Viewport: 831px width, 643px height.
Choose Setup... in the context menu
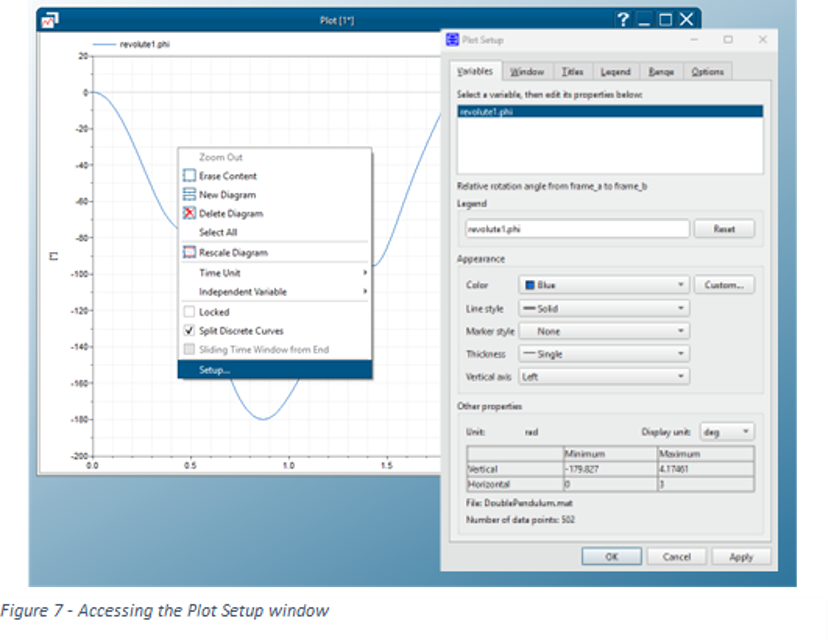pos(275,369)
